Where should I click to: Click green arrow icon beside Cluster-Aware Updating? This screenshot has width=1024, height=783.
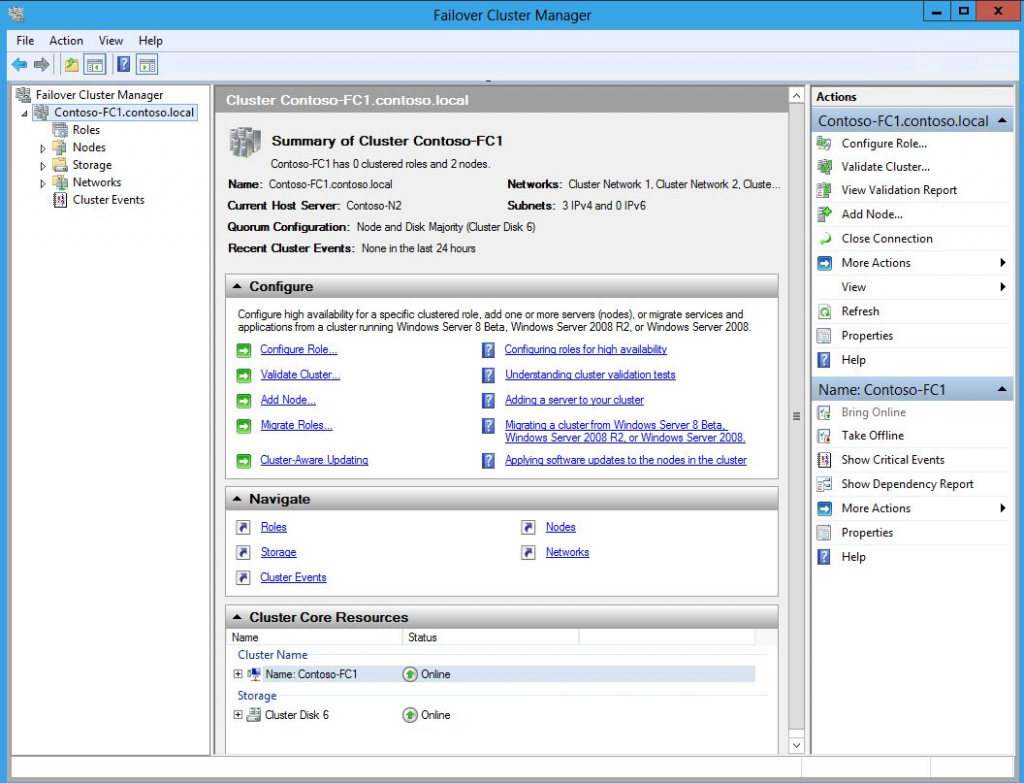(x=244, y=461)
